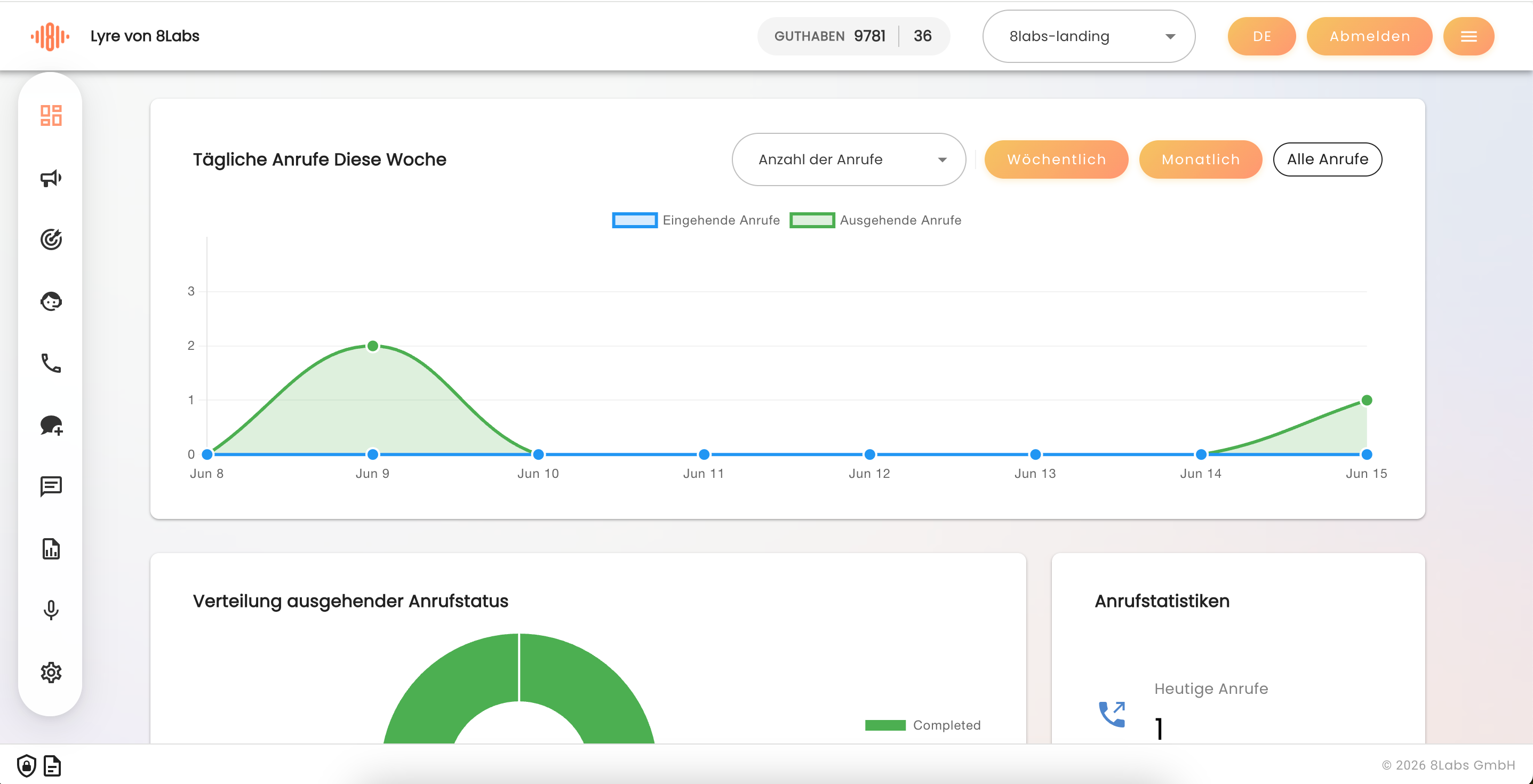Click the green data point on Jun 9
The height and width of the screenshot is (784, 1533).
click(372, 346)
